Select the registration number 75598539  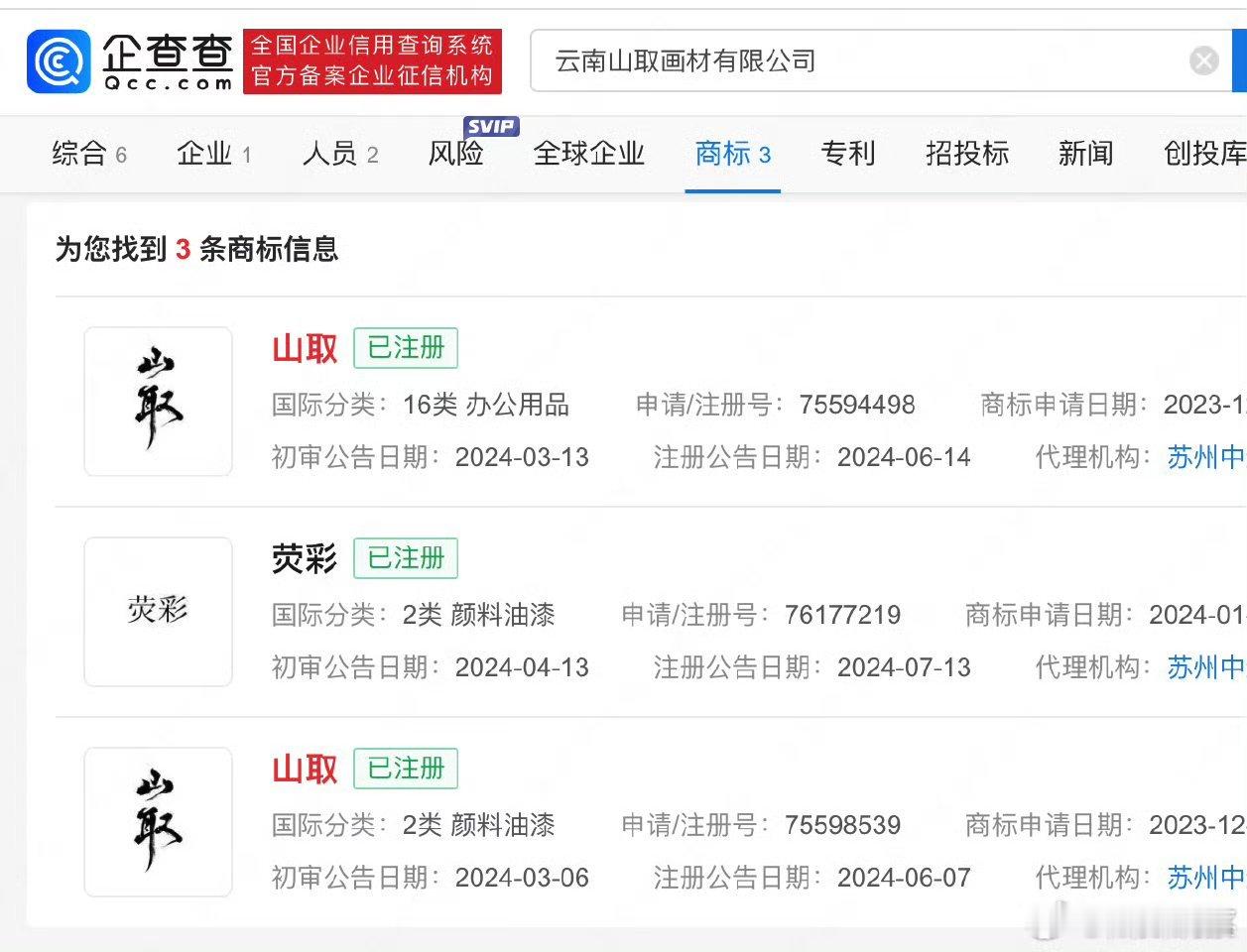(x=843, y=825)
